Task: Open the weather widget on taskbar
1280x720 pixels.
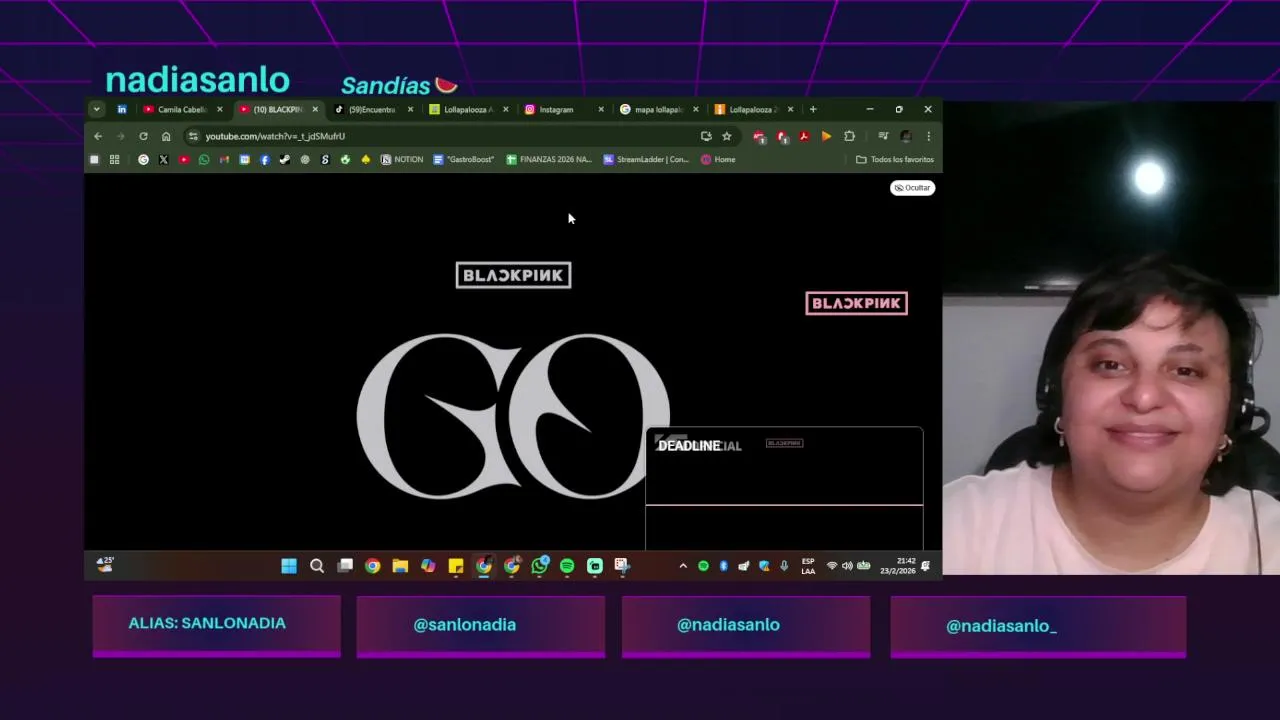Action: point(105,565)
